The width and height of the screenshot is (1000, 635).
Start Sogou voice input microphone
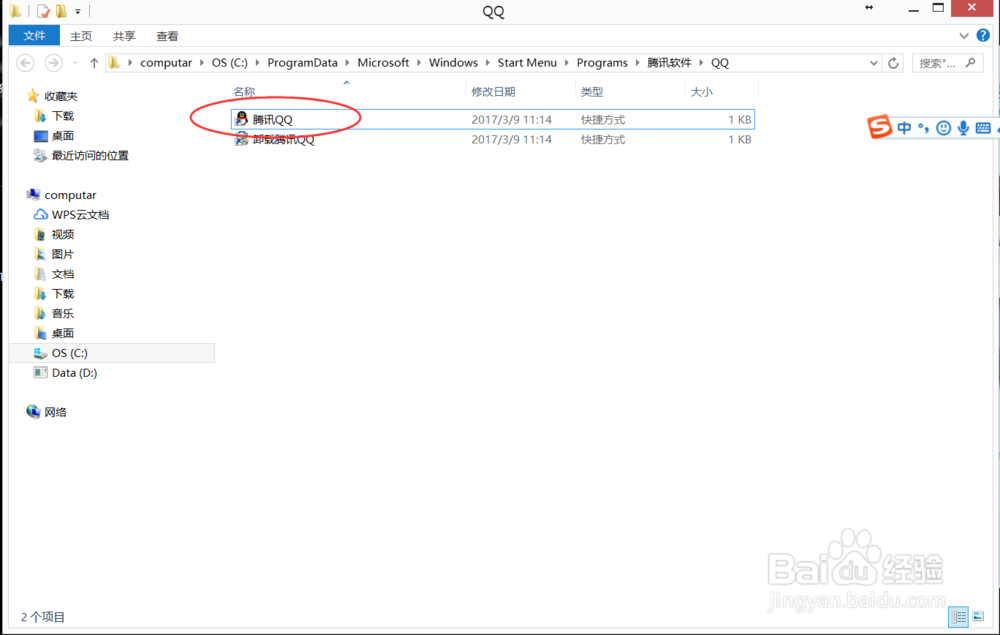[963, 128]
